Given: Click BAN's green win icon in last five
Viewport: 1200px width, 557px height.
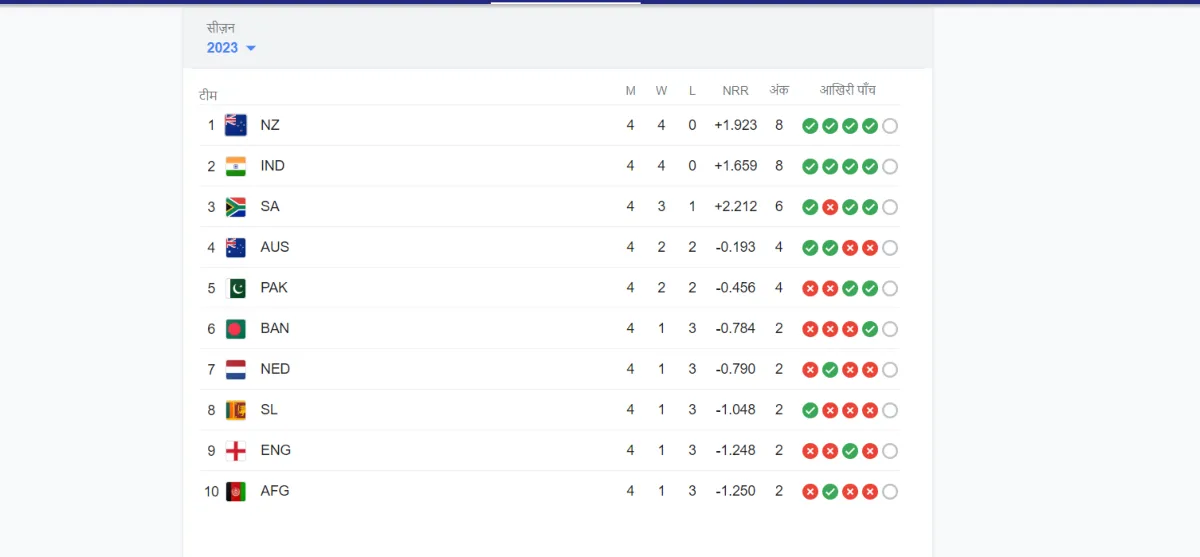Looking at the screenshot, I should coord(870,329).
